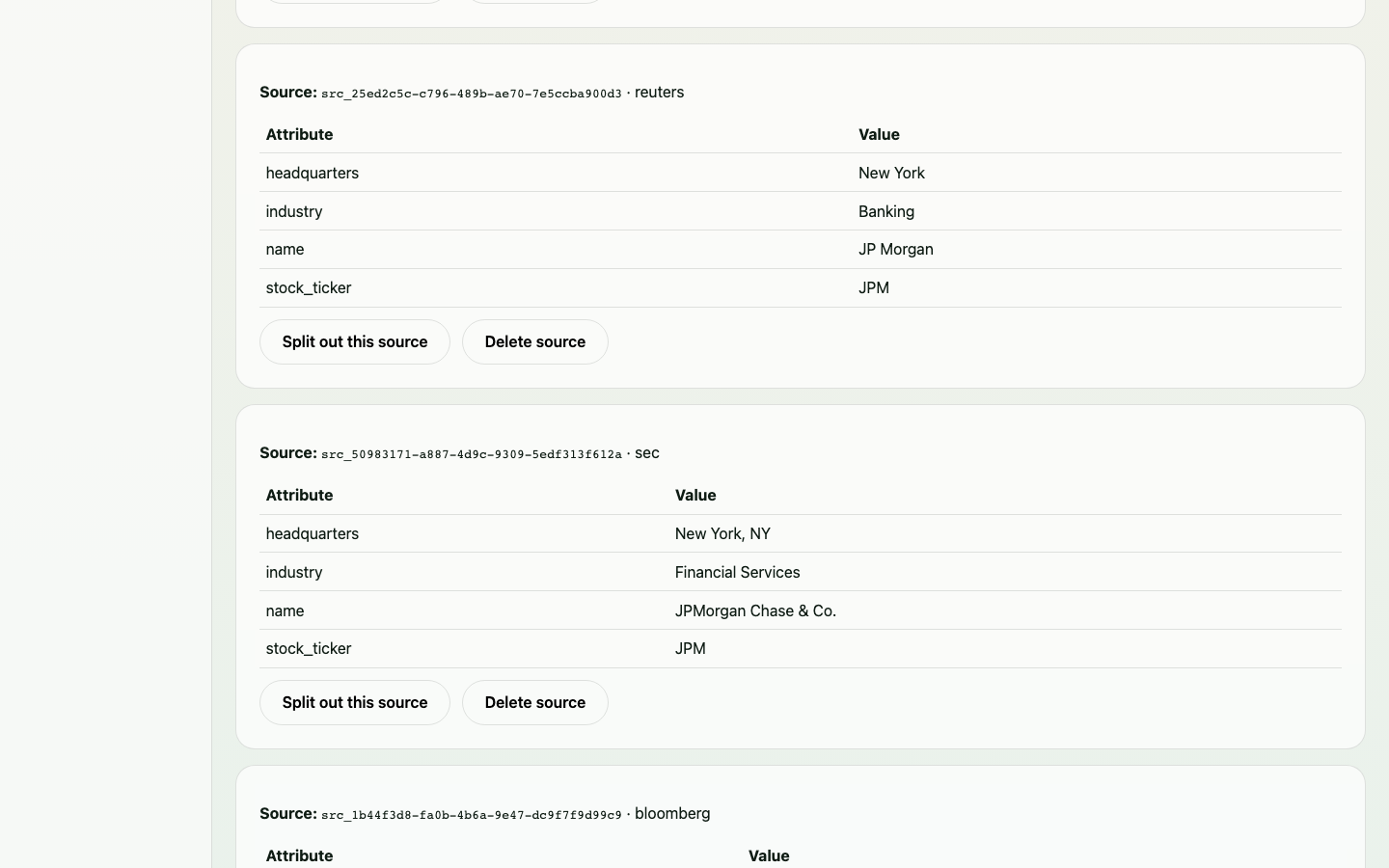Delete the sec source
Screen dimensions: 1389x868
[x=535, y=702]
